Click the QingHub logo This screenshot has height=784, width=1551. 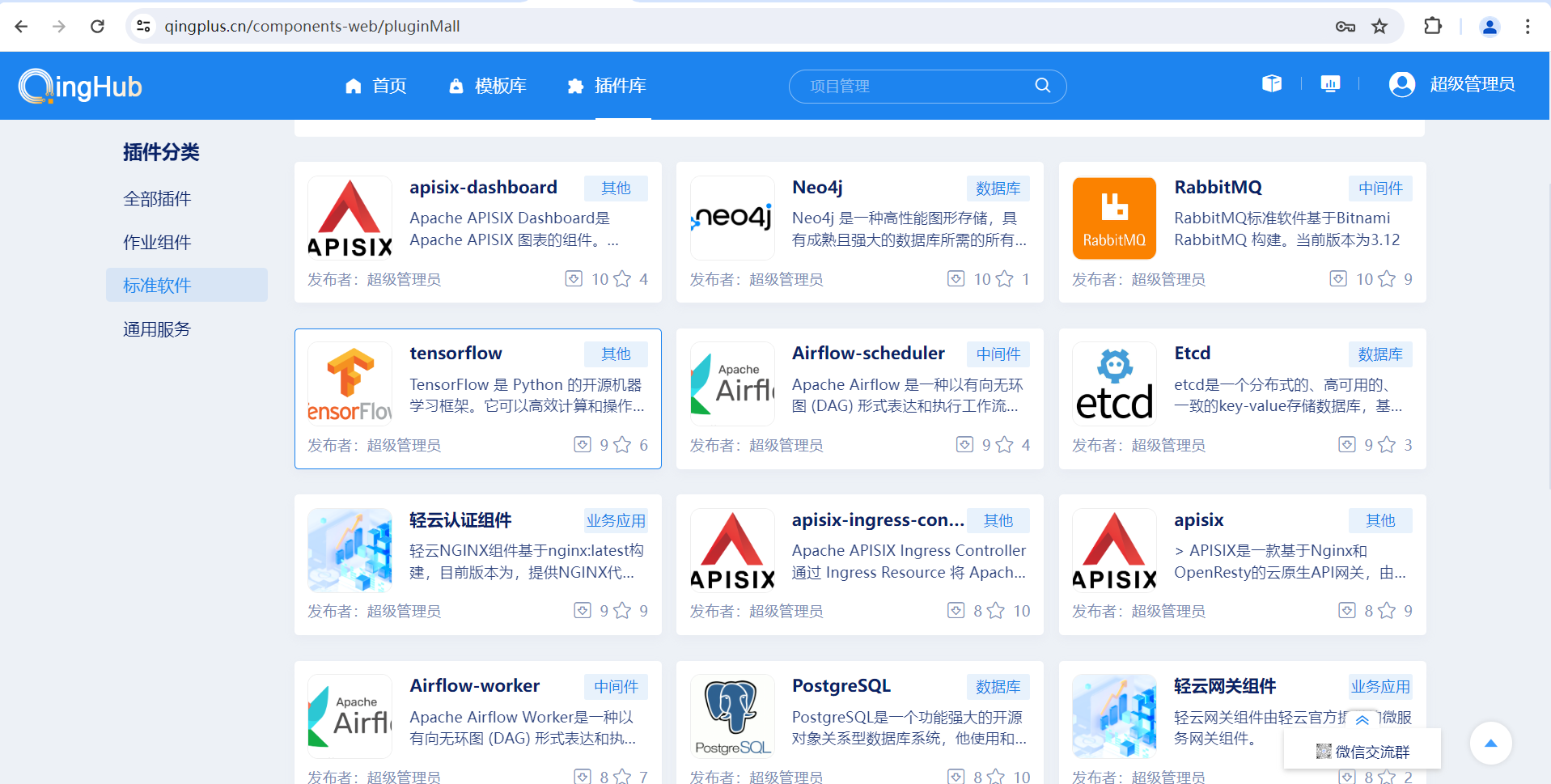coord(80,86)
